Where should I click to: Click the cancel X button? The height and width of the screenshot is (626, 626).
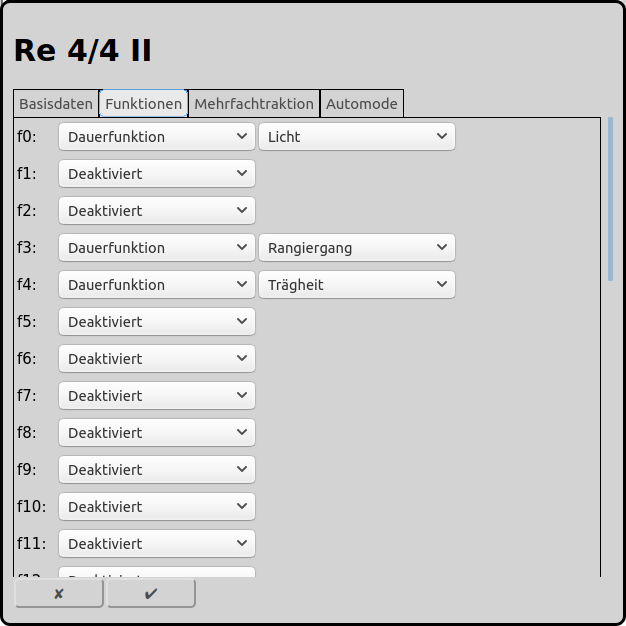(x=59, y=594)
